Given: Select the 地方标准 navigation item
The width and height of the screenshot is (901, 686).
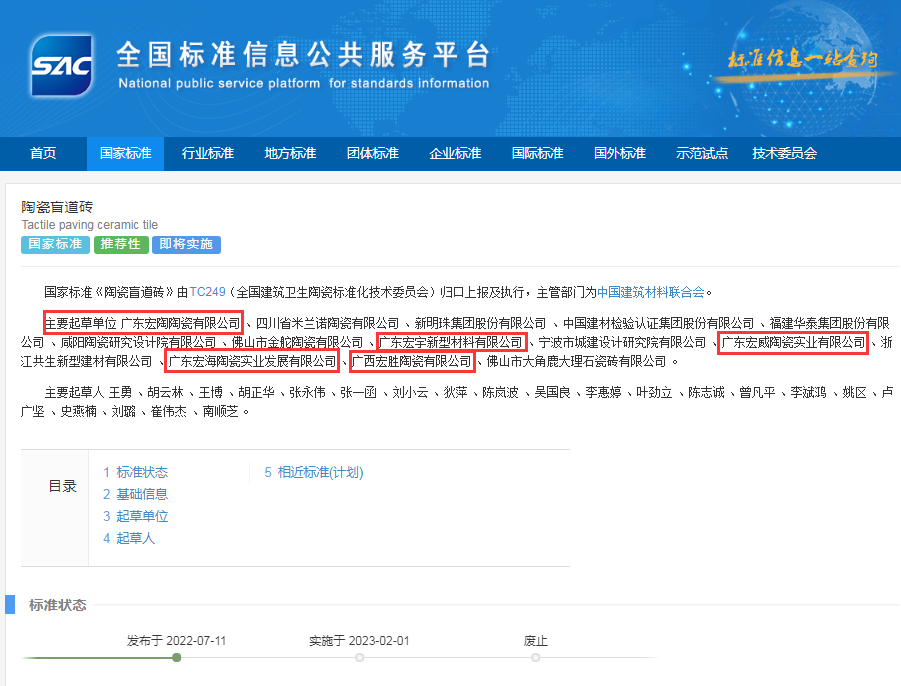Looking at the screenshot, I should [290, 153].
